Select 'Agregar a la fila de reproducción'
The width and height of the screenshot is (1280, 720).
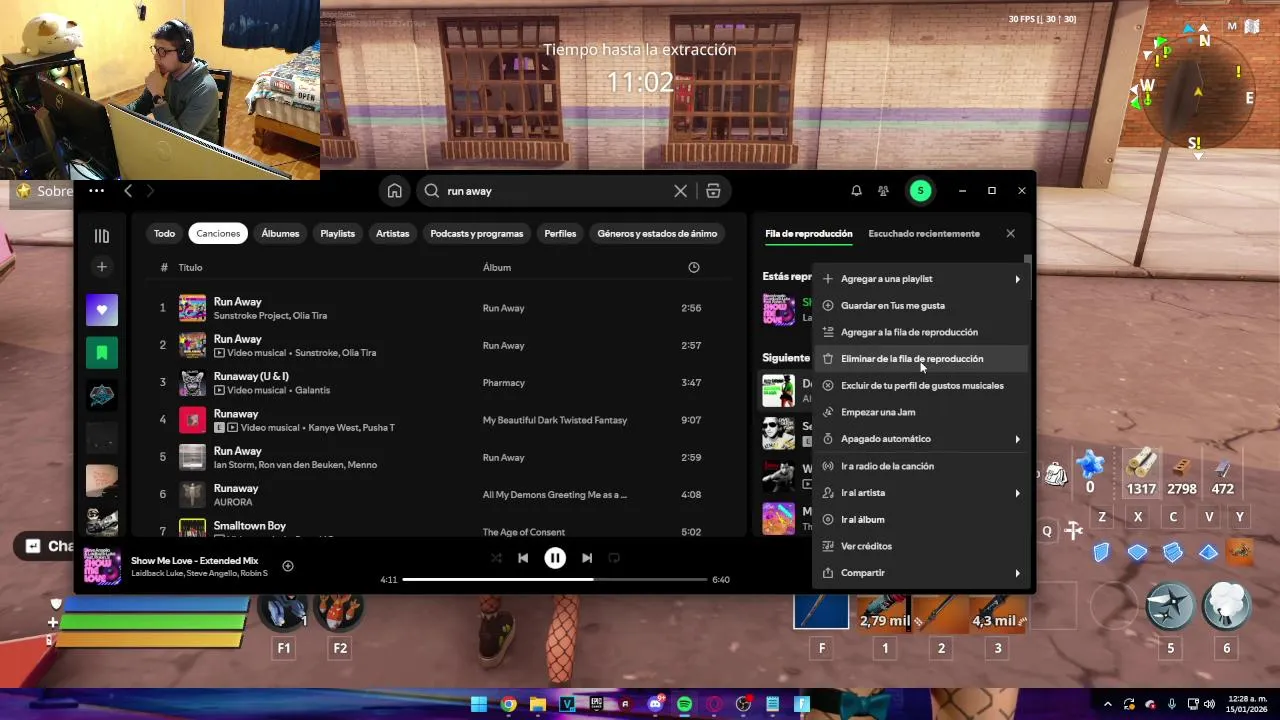point(922,332)
